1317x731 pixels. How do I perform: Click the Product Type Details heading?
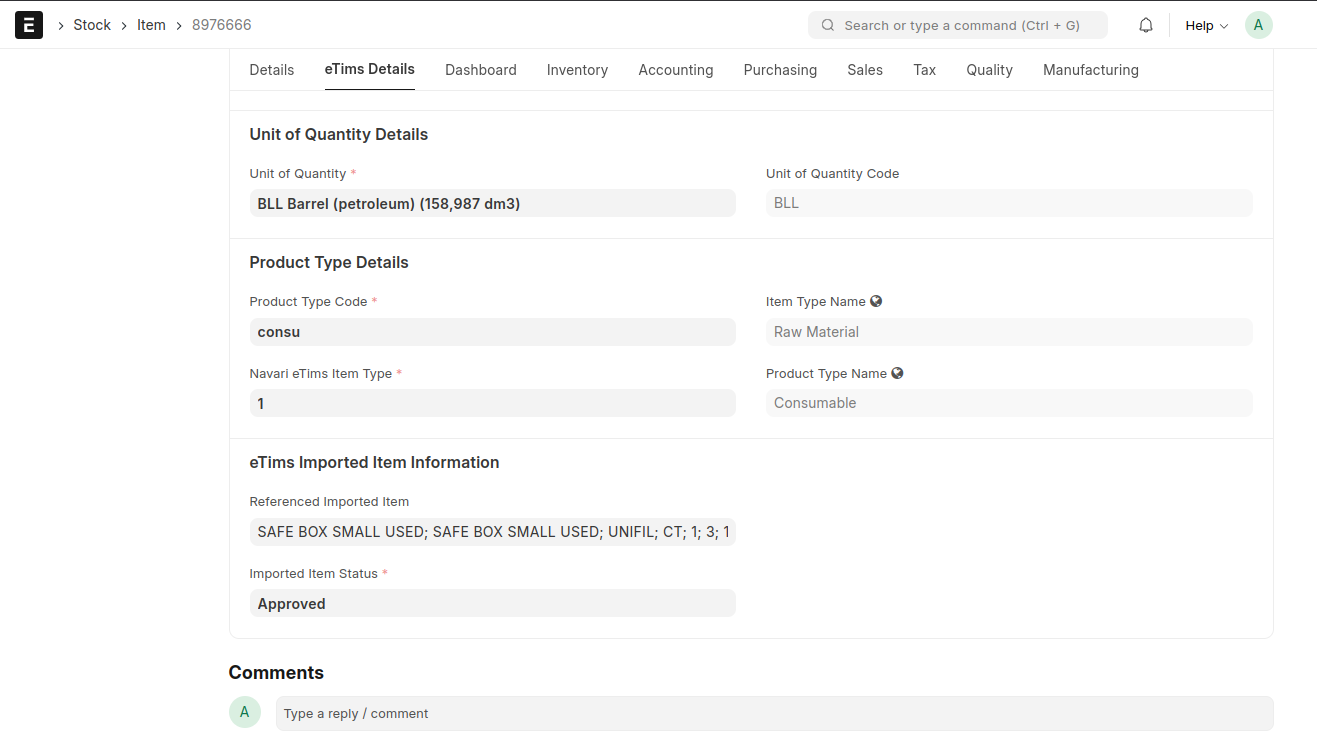pyautogui.click(x=329, y=262)
